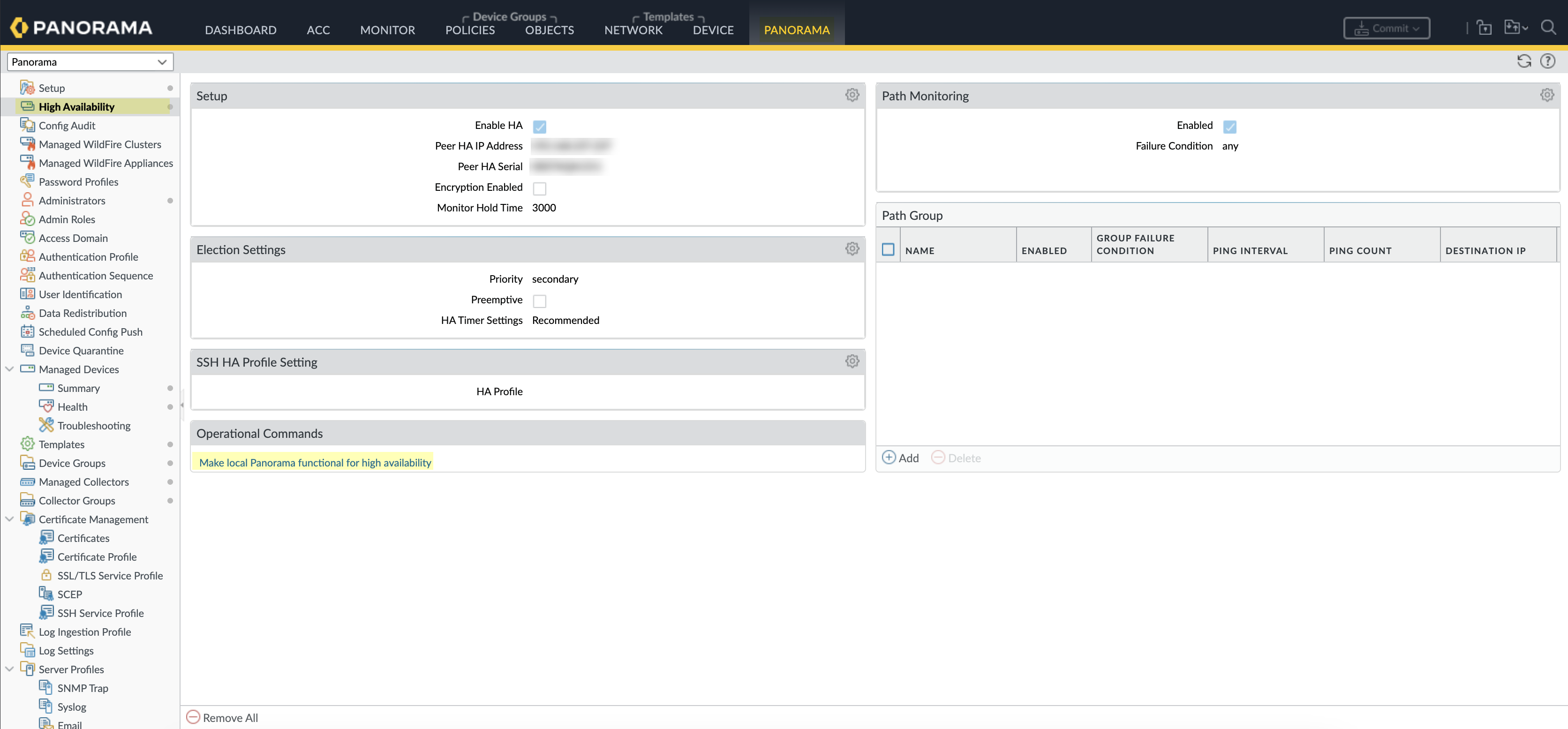
Task: Open the help question mark icon
Action: click(1547, 61)
